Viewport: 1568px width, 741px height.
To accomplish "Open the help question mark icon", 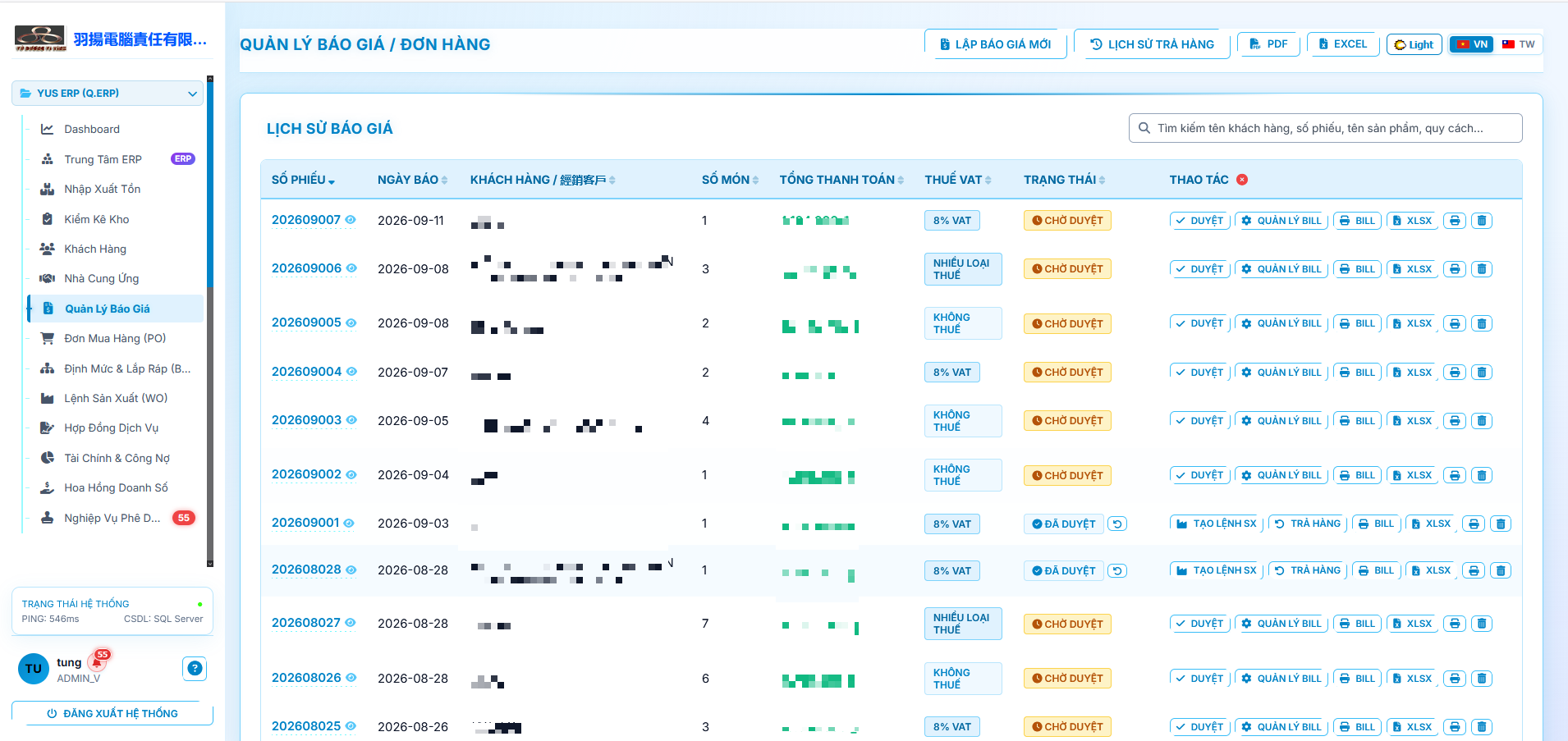I will pyautogui.click(x=195, y=669).
